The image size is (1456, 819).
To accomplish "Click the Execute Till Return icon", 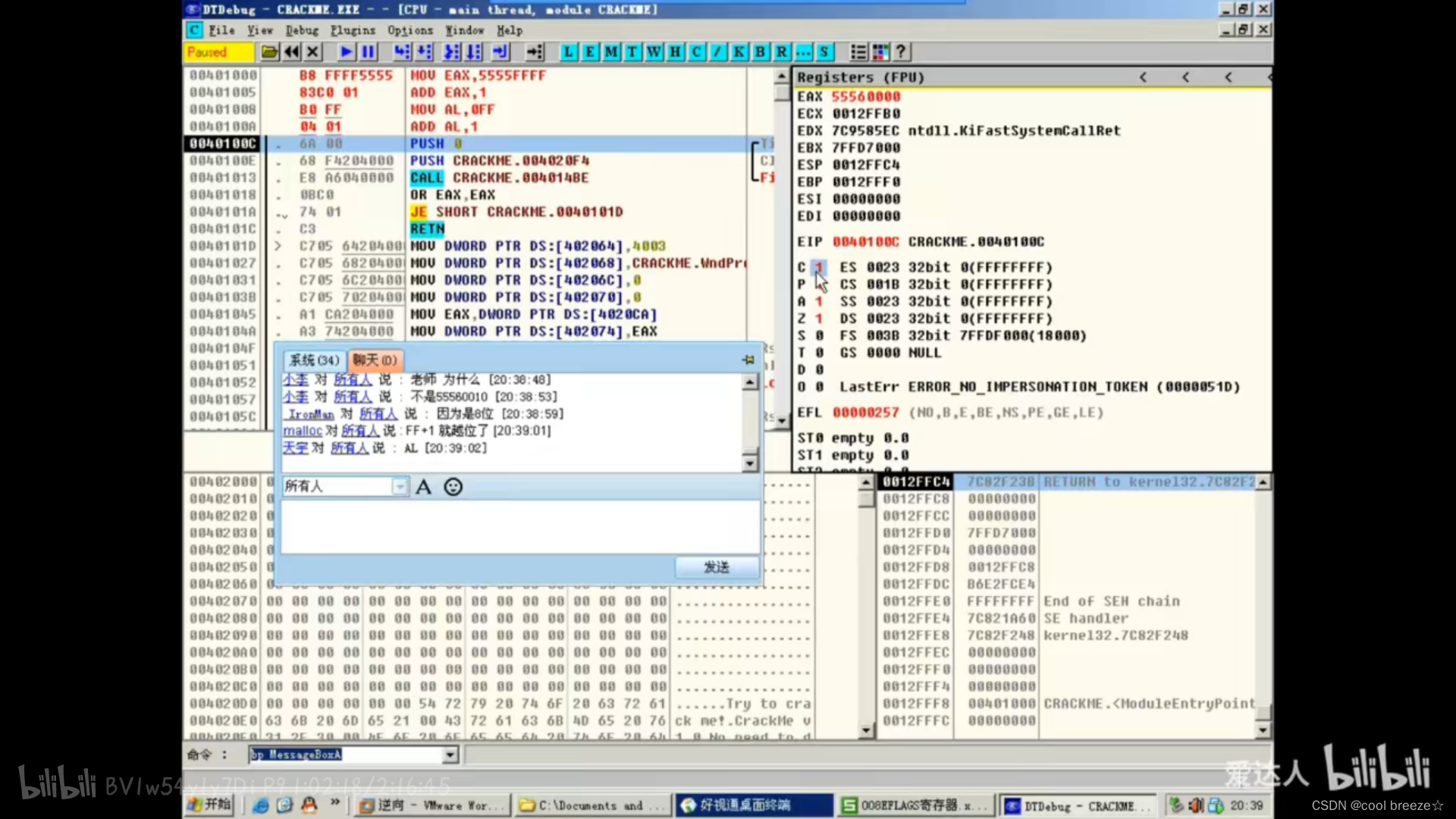I will pyautogui.click(x=500, y=52).
